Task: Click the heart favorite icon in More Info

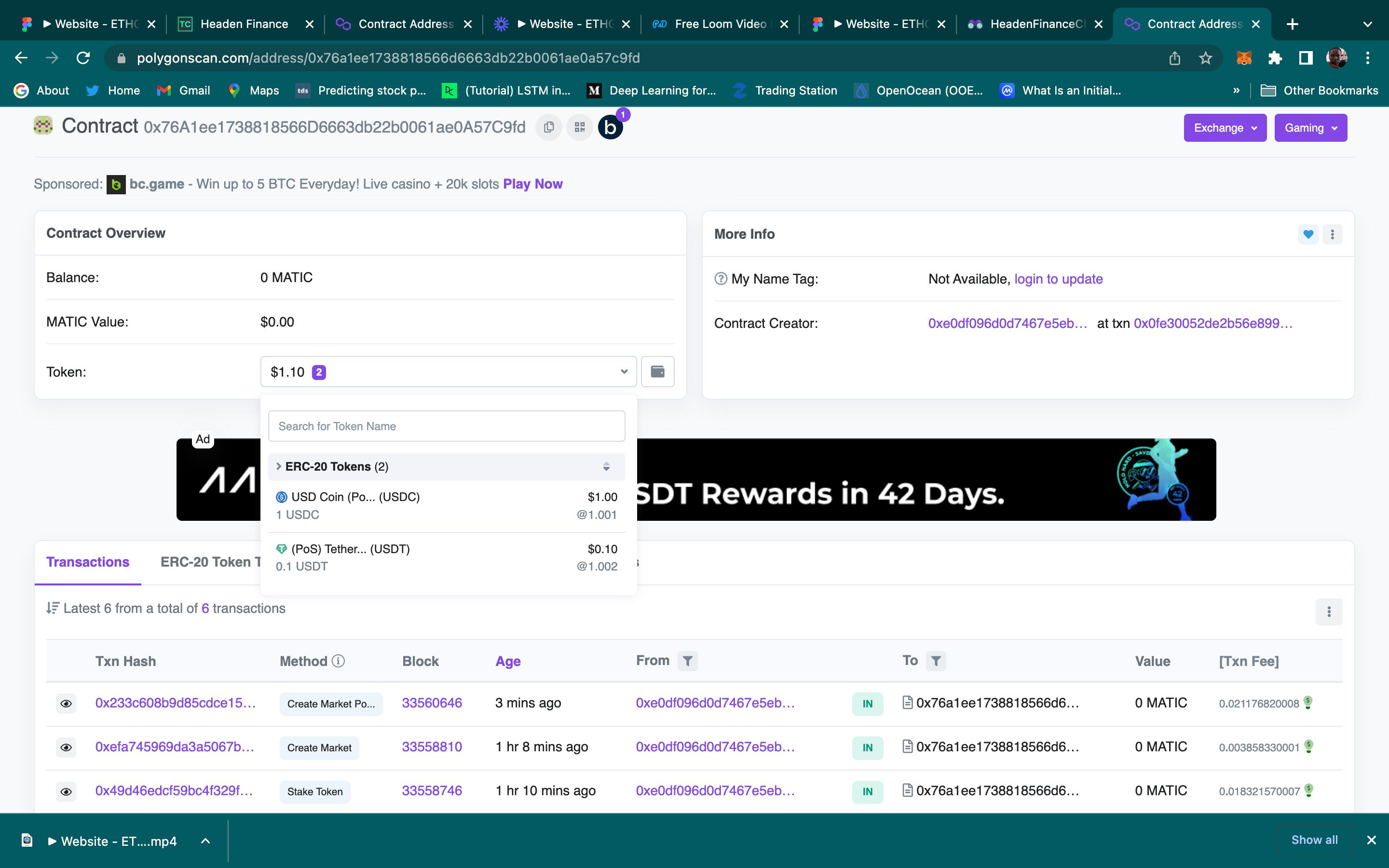Action: click(x=1308, y=234)
